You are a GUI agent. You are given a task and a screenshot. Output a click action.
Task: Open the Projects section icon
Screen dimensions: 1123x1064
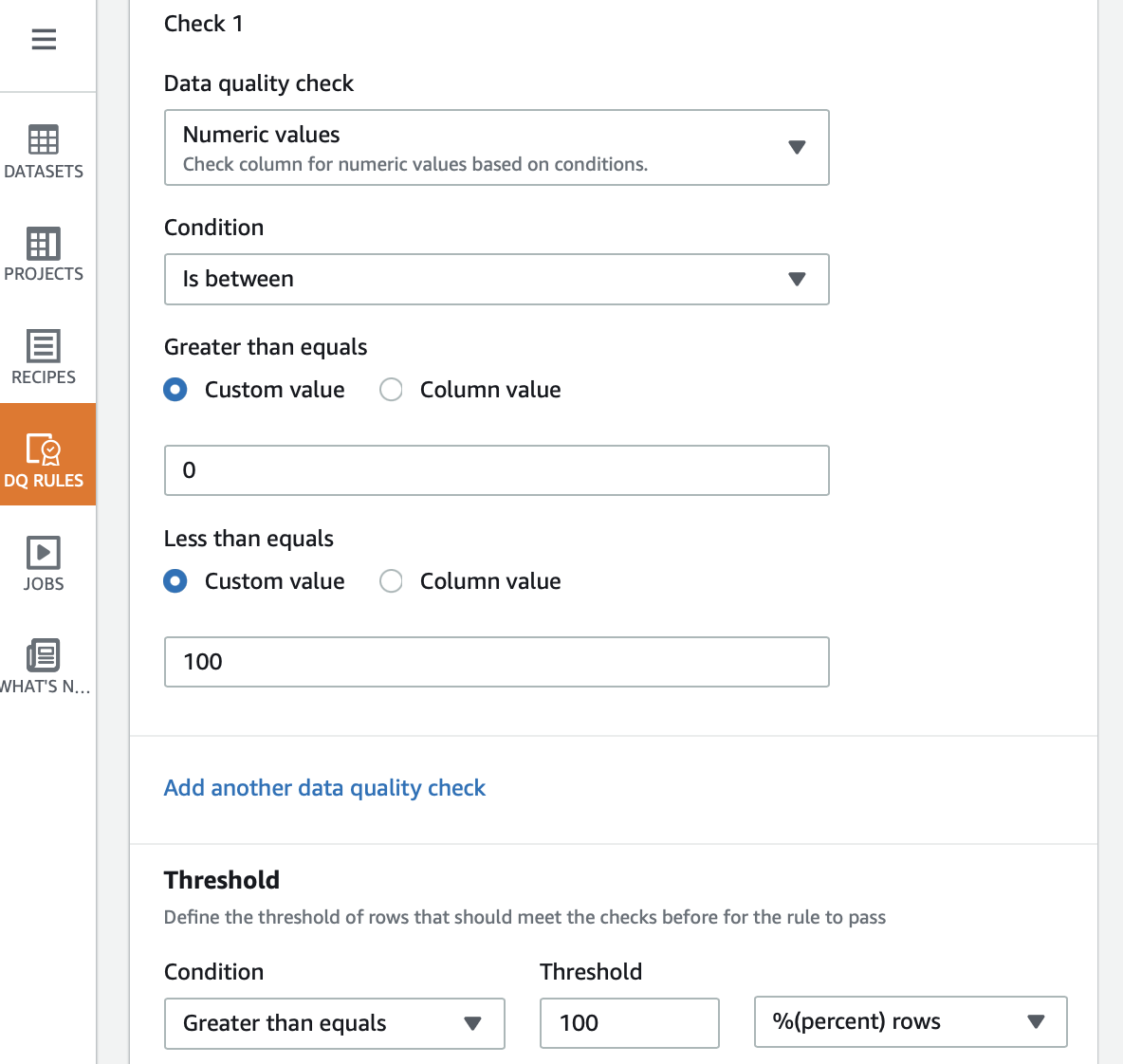click(x=44, y=244)
